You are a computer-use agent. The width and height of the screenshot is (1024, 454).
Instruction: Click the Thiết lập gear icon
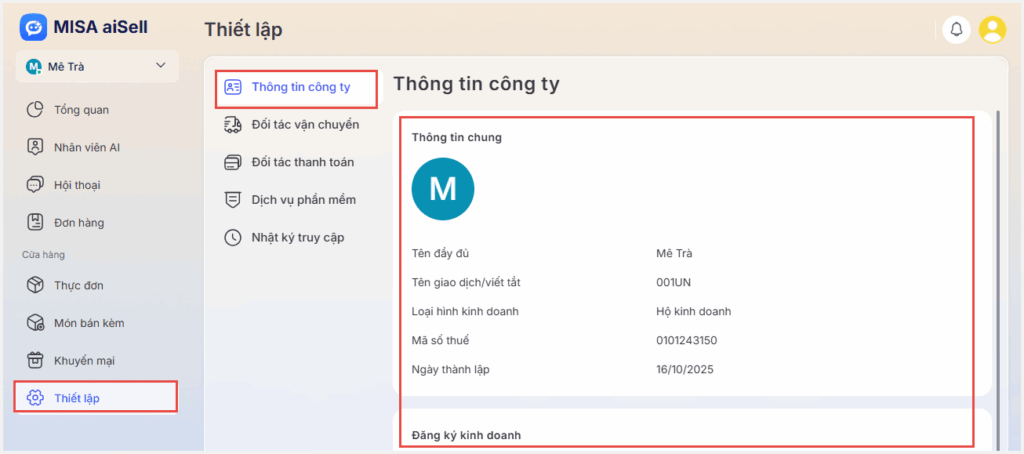(x=35, y=398)
